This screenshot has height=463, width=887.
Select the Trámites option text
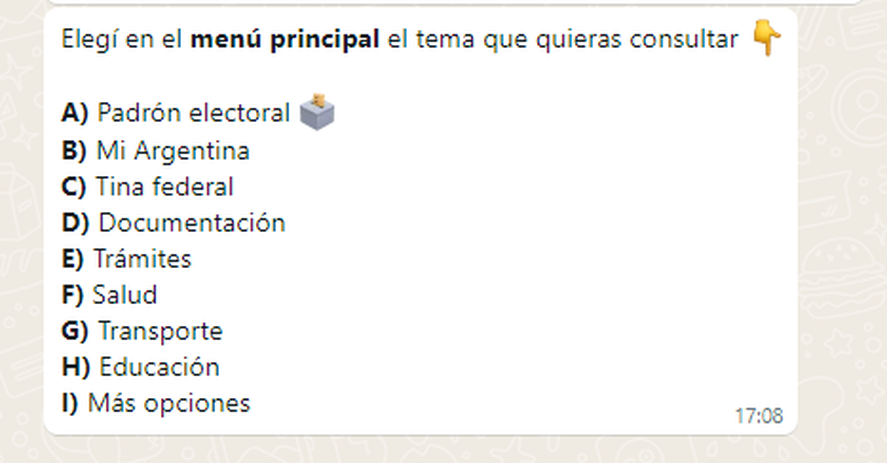(142, 259)
